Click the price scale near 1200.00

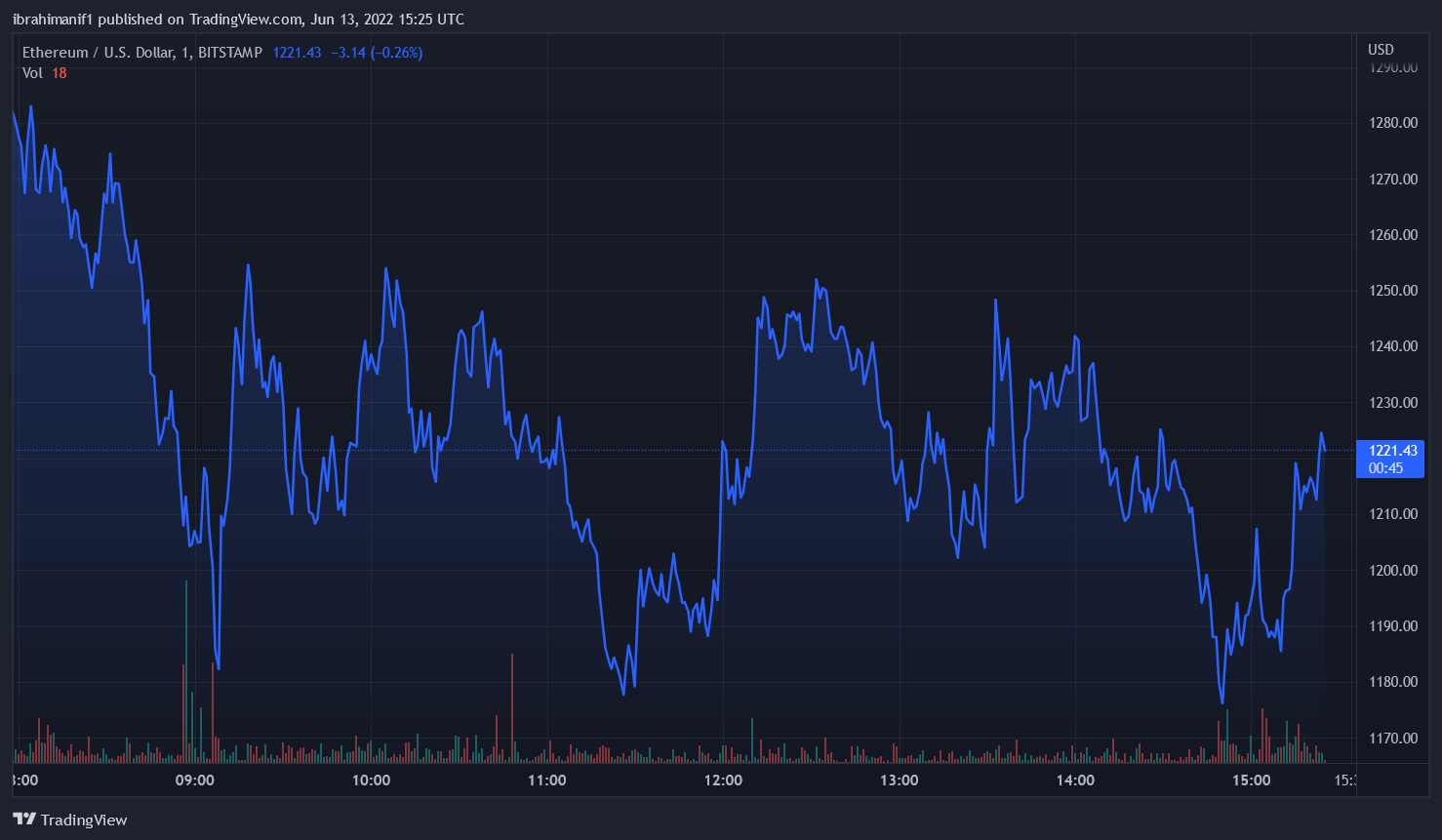pyautogui.click(x=1392, y=570)
